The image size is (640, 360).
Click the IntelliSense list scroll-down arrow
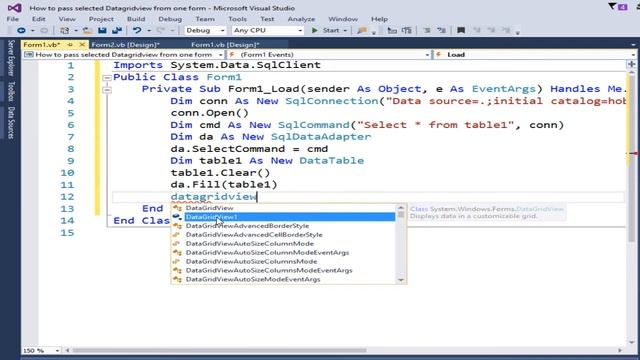[401, 280]
